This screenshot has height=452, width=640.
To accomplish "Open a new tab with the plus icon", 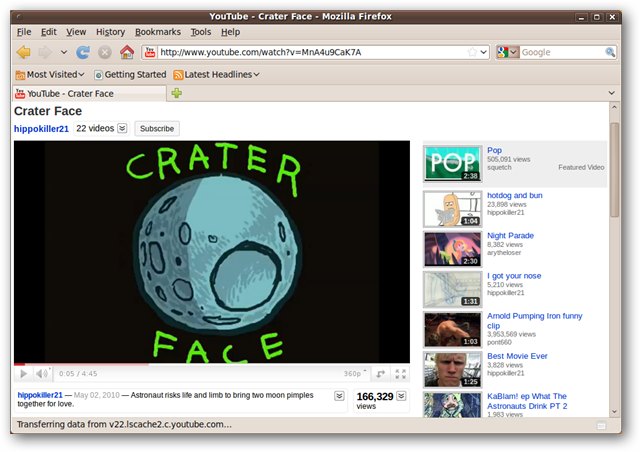I will tap(177, 93).
